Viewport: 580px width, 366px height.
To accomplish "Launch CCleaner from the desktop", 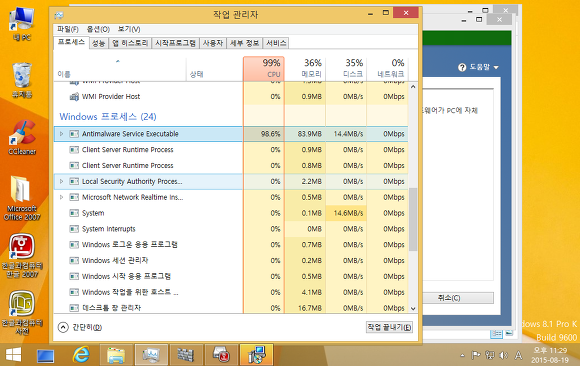I will tap(22, 138).
